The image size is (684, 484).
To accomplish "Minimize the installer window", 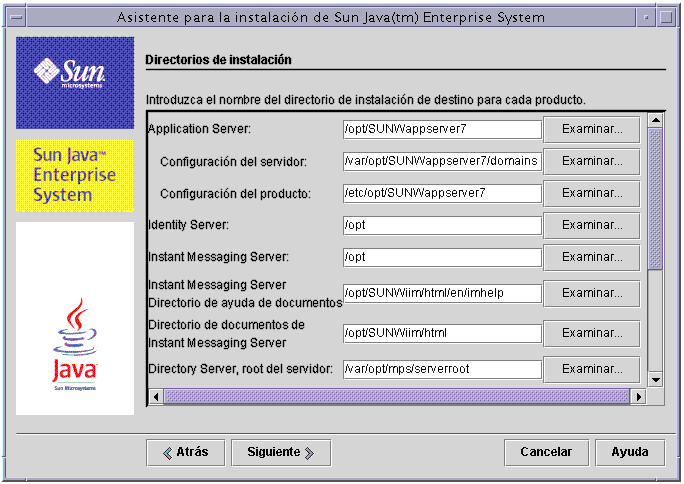I will click(646, 17).
